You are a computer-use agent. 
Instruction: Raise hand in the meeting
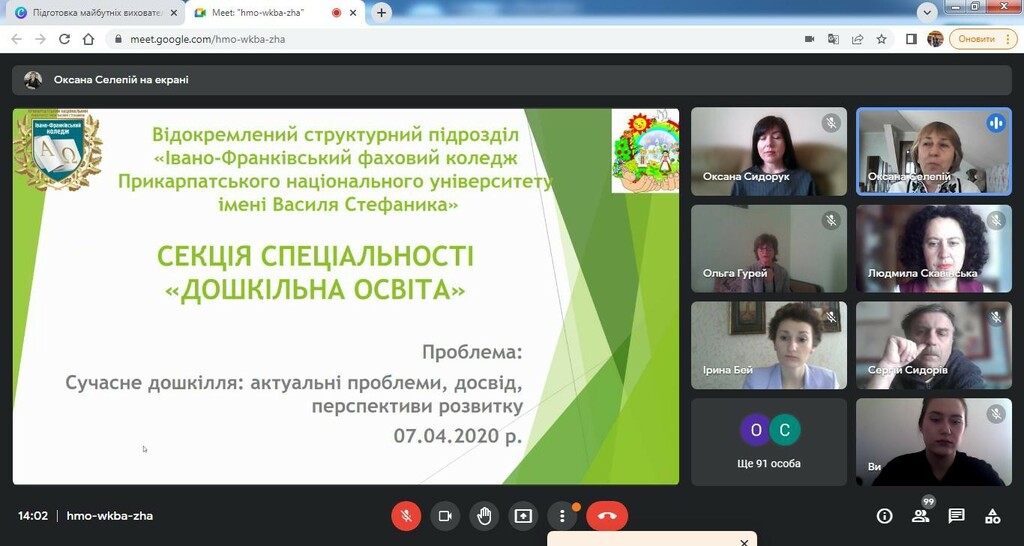[483, 516]
